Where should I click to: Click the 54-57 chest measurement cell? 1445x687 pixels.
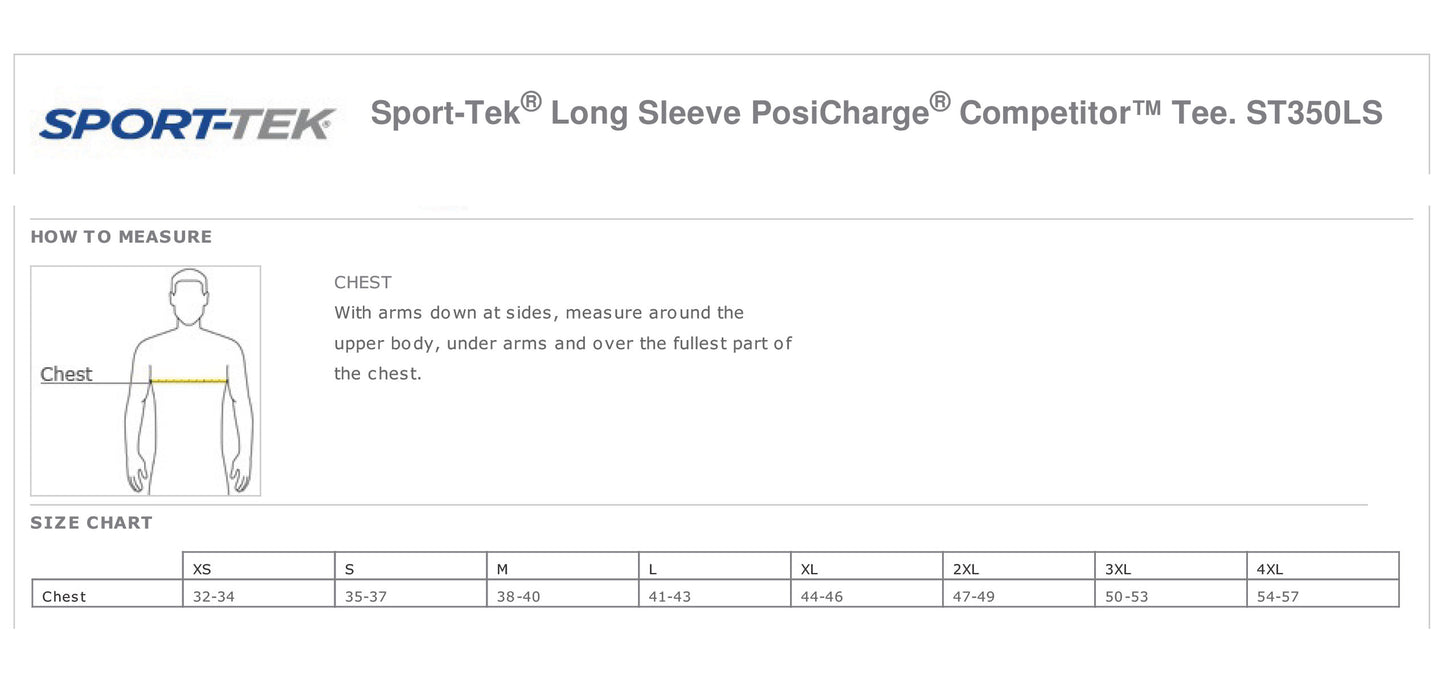tap(1277, 597)
